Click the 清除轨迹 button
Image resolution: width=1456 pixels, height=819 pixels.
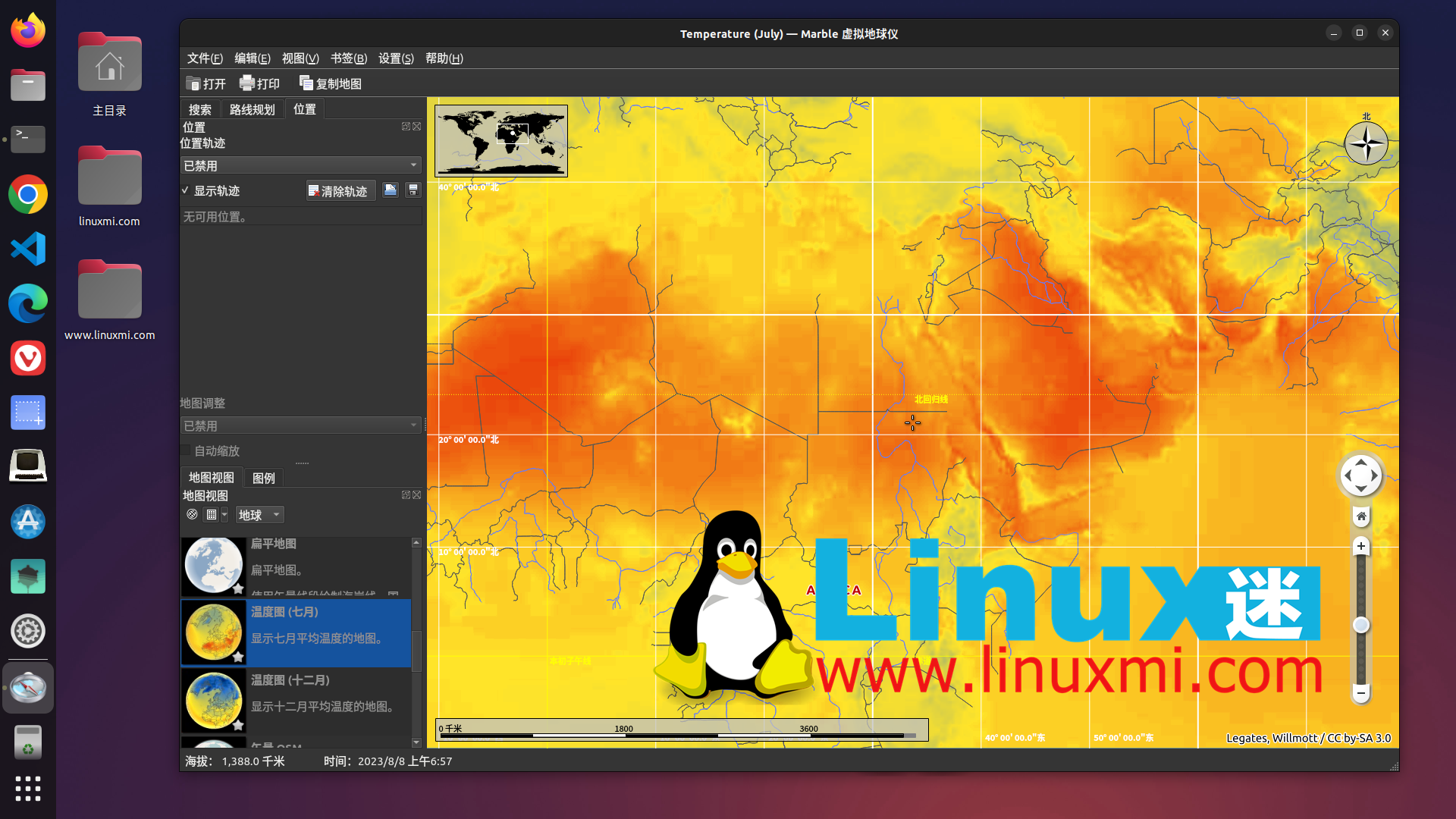340,191
